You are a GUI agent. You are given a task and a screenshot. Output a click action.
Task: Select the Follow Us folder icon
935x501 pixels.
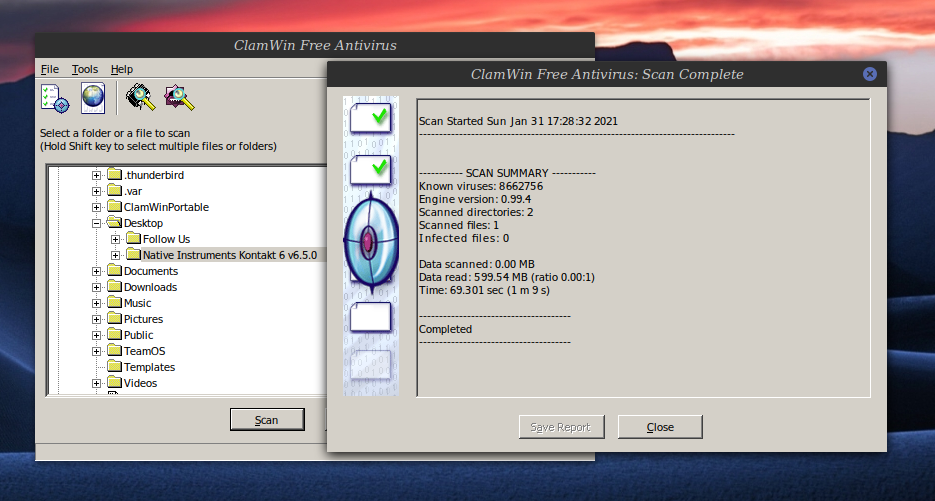134,239
